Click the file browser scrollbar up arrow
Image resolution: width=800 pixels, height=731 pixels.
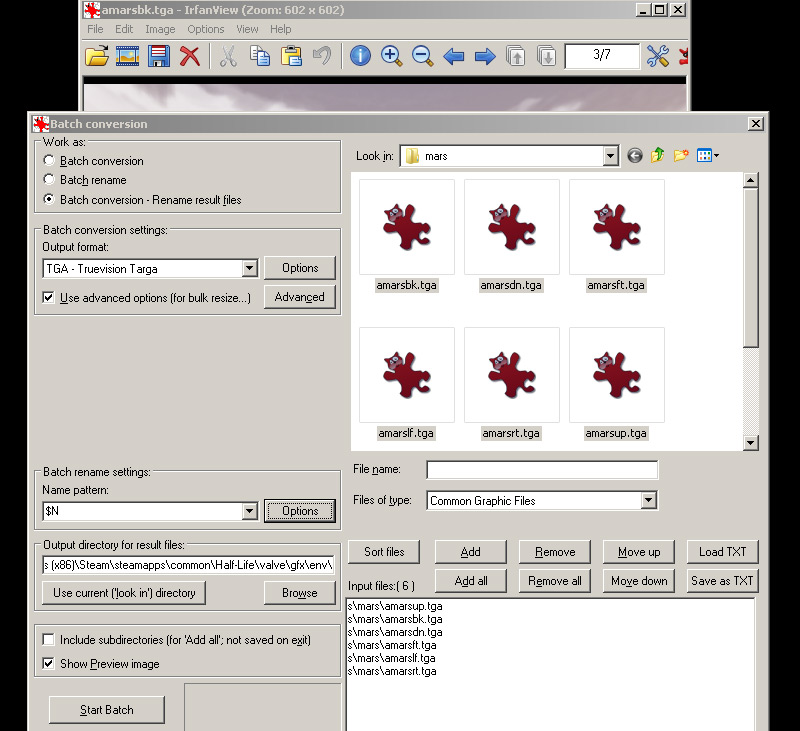coord(751,180)
